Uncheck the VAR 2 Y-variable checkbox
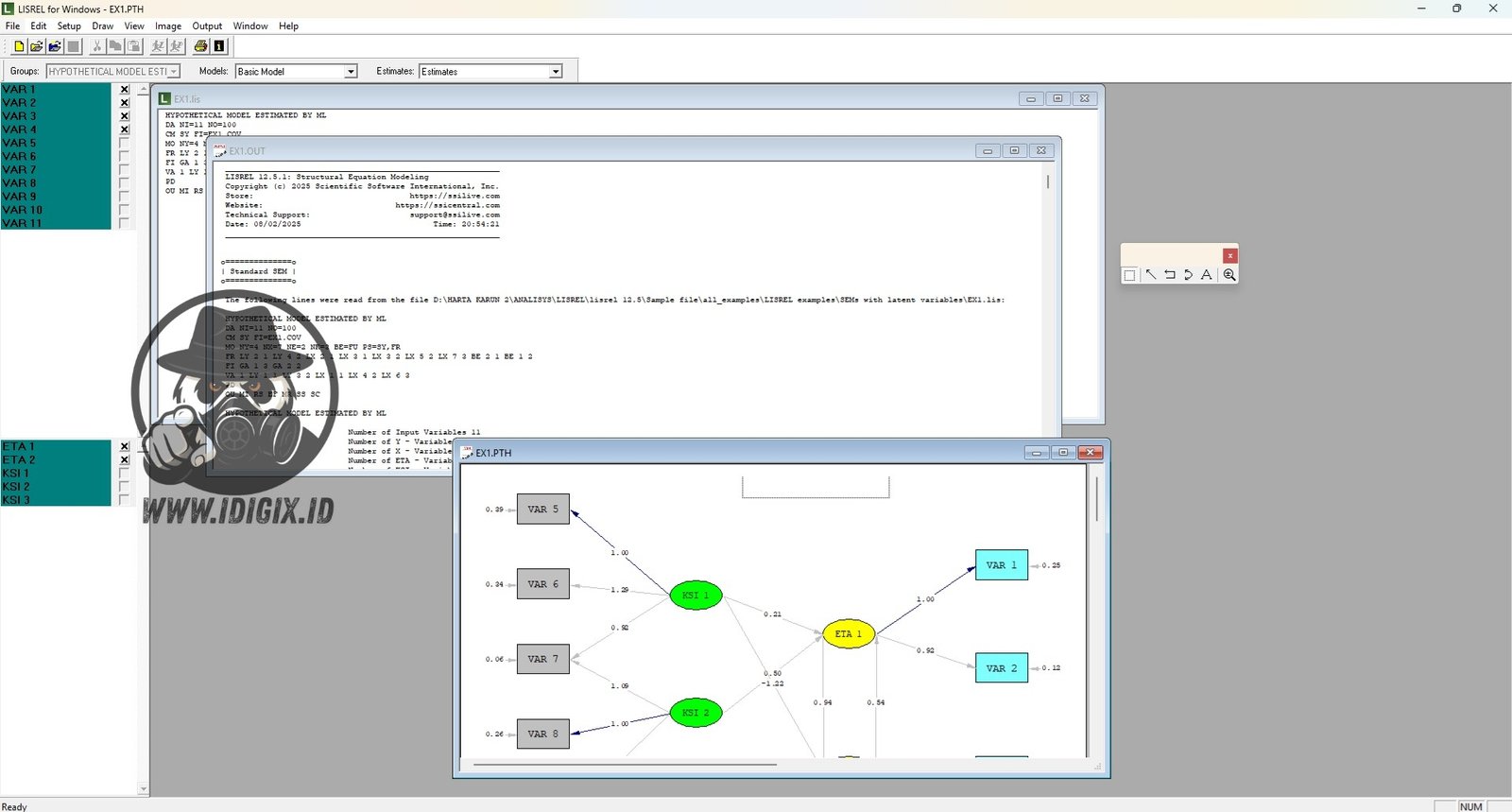The image size is (1512, 812). [124, 103]
